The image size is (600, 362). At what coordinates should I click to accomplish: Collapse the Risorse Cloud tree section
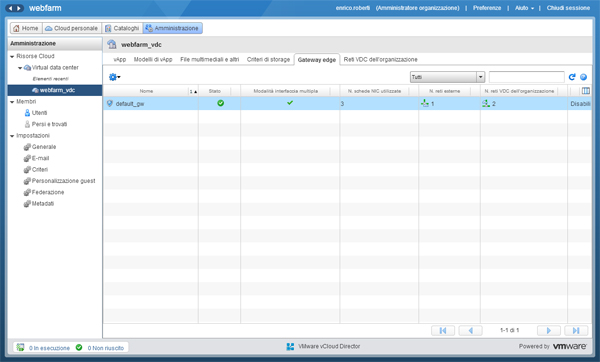(12, 56)
